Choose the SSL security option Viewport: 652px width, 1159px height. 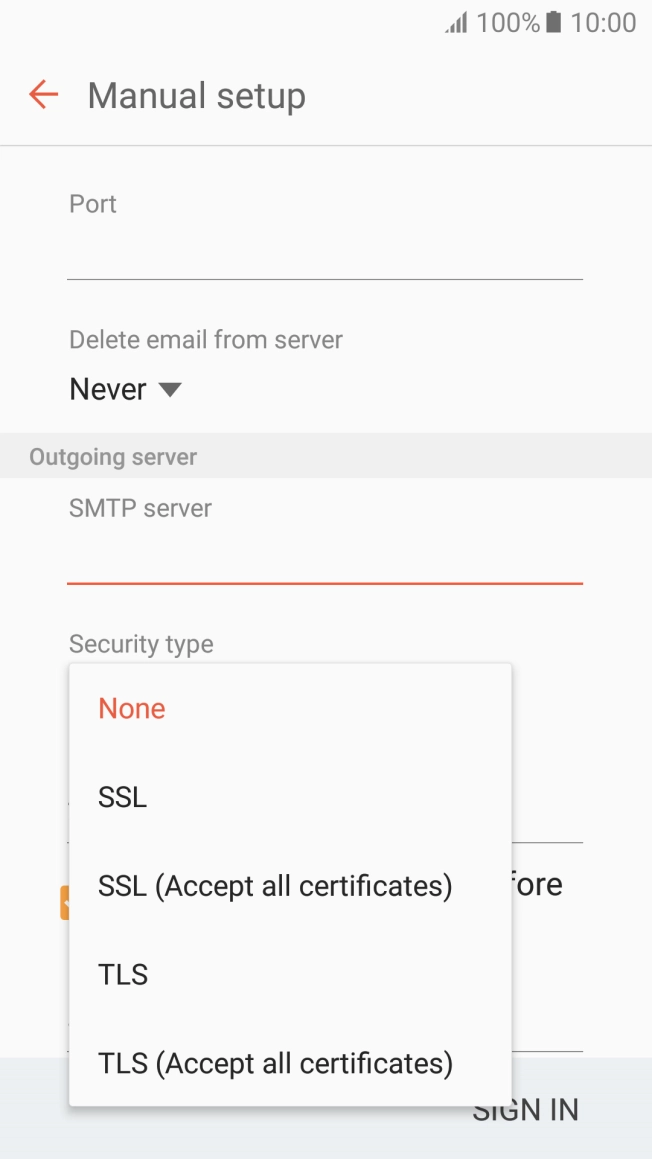(123, 797)
